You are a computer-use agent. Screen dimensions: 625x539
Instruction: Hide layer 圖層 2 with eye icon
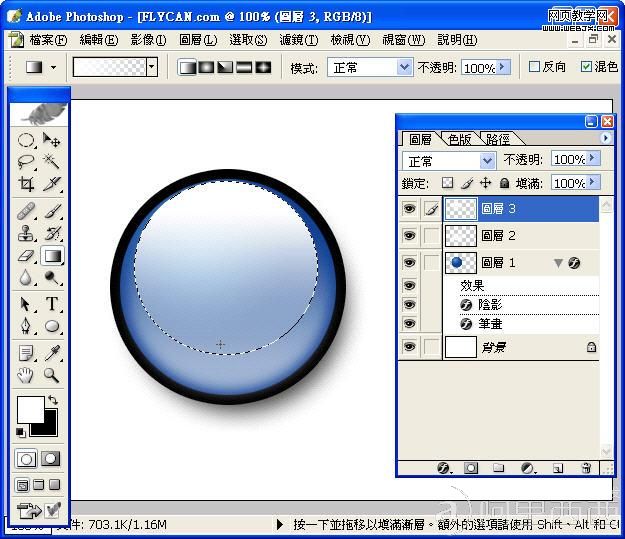[x=409, y=236]
